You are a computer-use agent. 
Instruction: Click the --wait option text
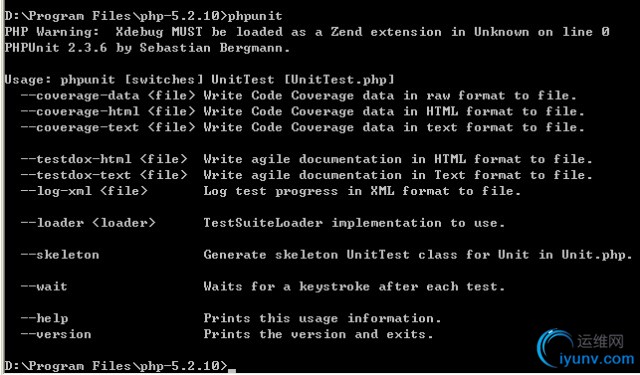pos(44,286)
